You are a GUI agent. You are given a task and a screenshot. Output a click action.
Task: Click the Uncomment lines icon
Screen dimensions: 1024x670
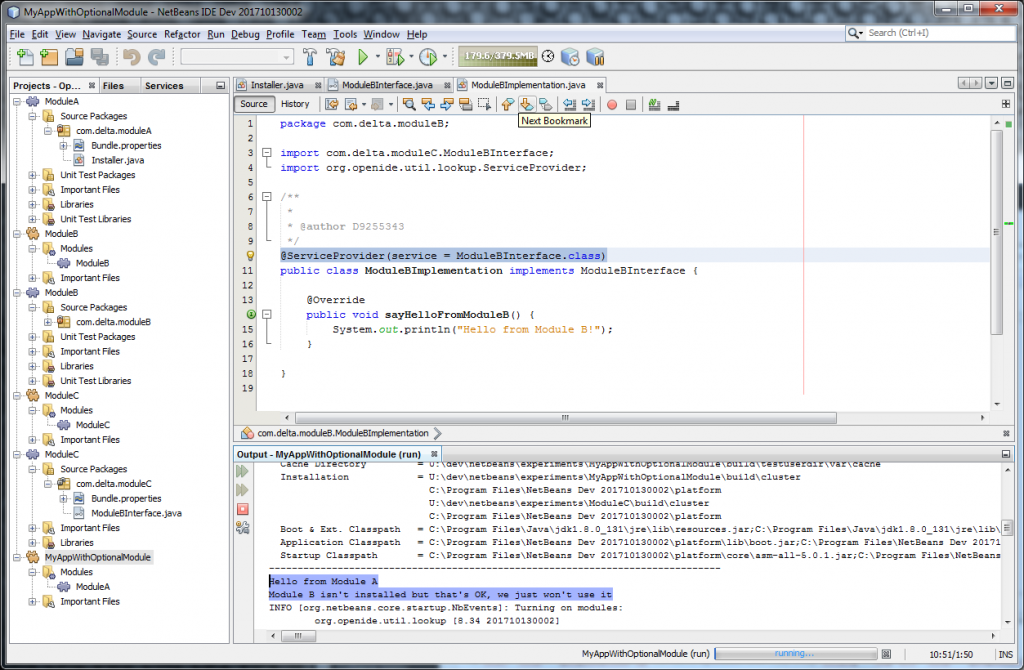[x=673, y=104]
